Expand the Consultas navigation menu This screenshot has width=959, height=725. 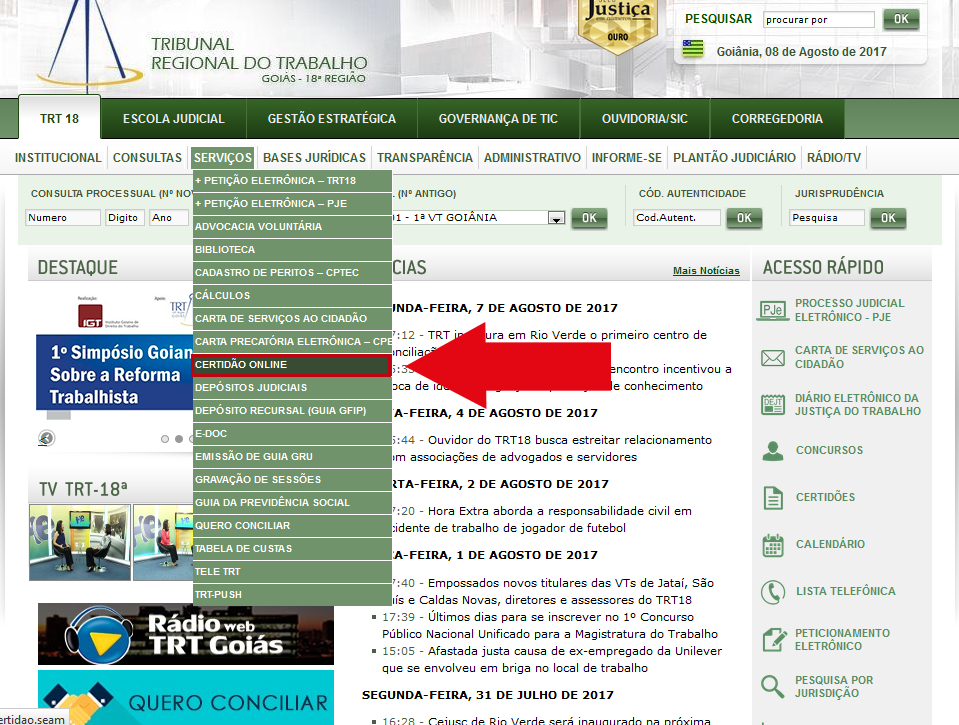147,158
